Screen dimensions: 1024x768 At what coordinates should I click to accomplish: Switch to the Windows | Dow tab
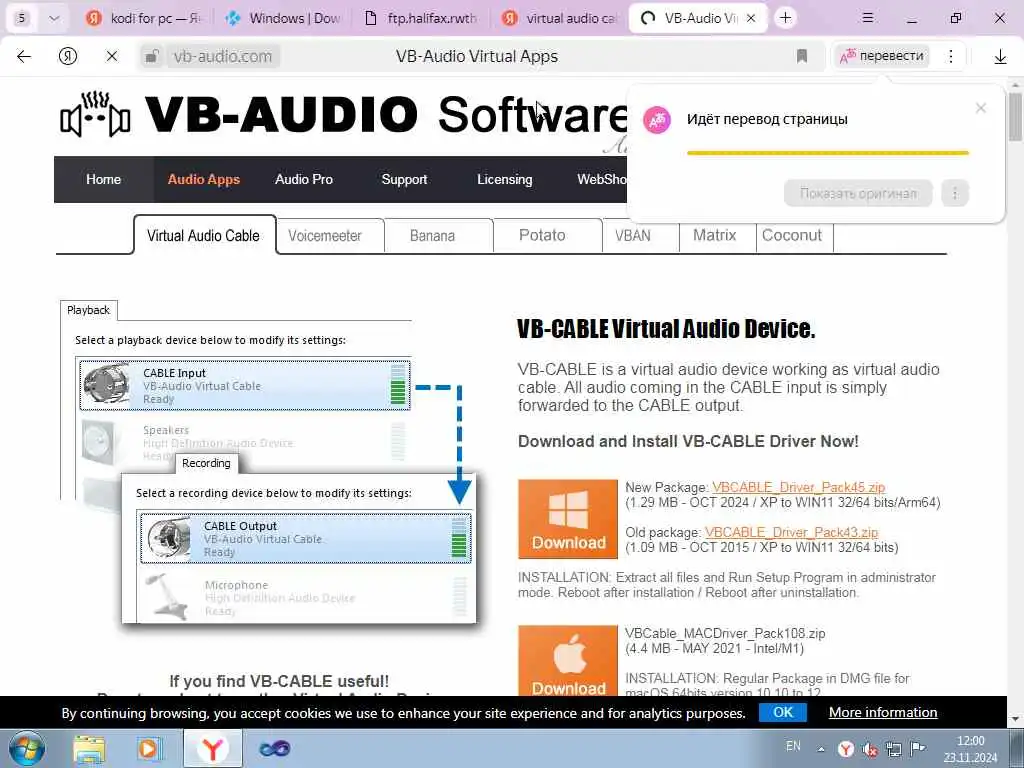pos(283,18)
